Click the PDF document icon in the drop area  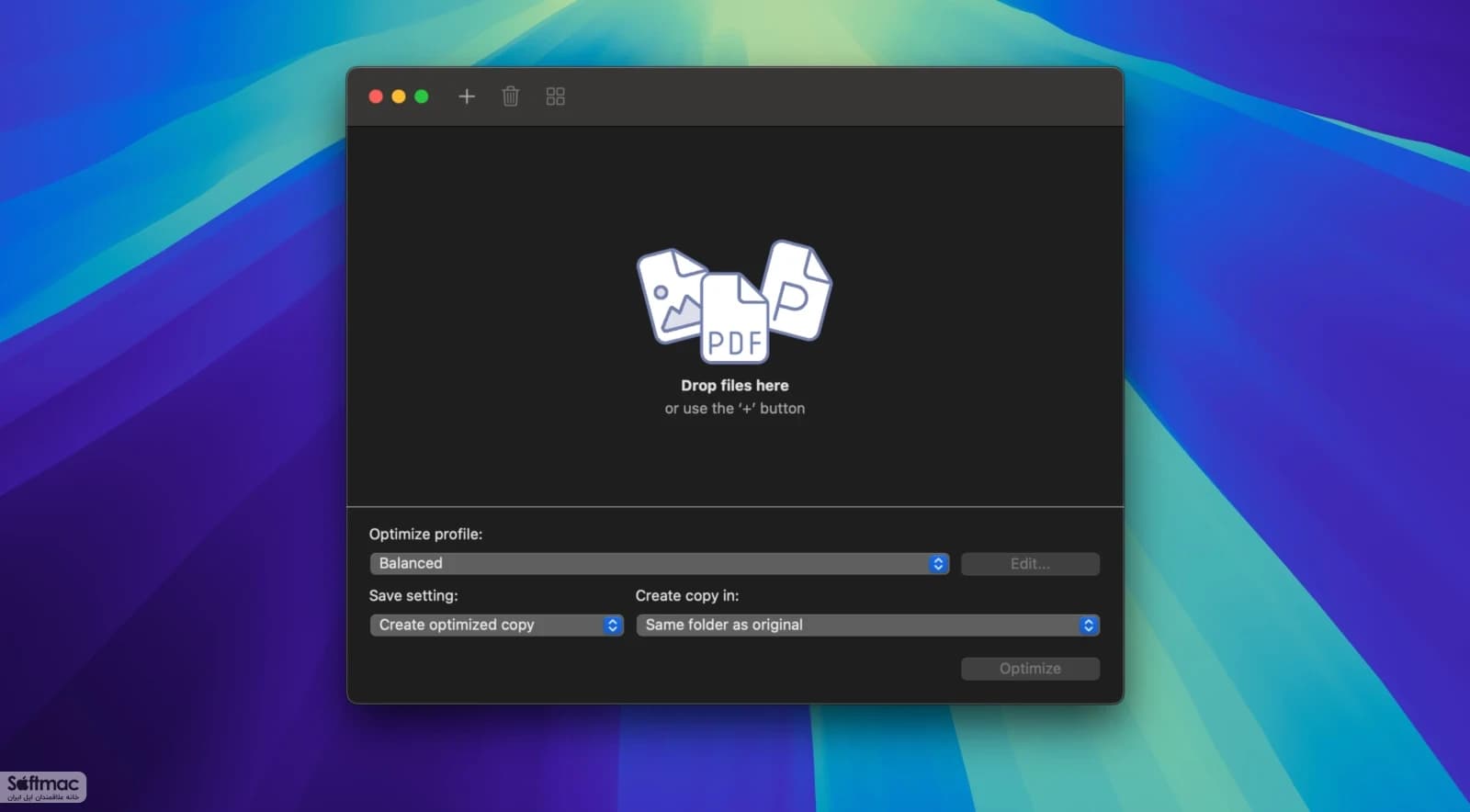tap(735, 318)
